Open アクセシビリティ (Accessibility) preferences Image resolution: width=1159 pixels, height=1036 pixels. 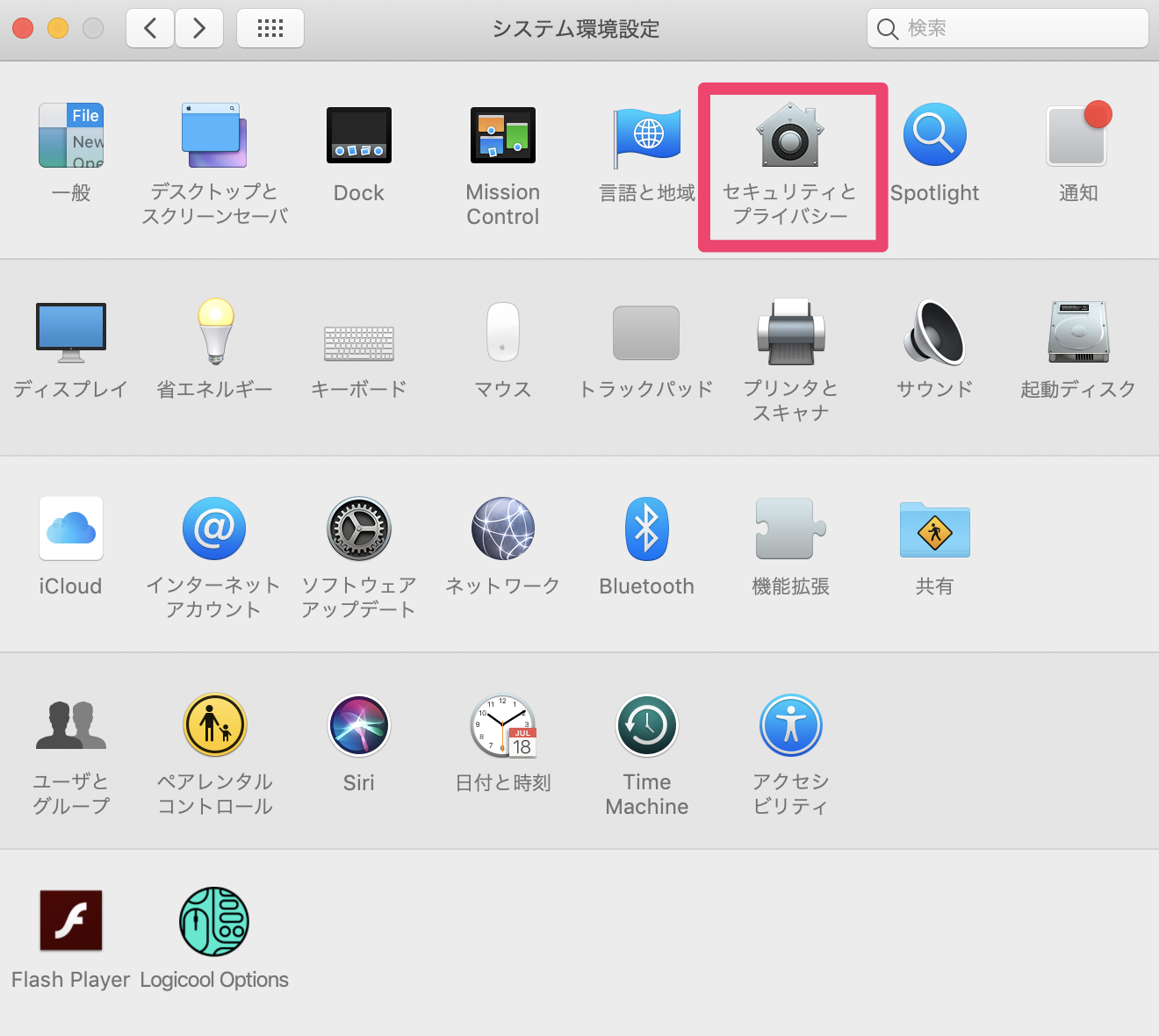[791, 725]
